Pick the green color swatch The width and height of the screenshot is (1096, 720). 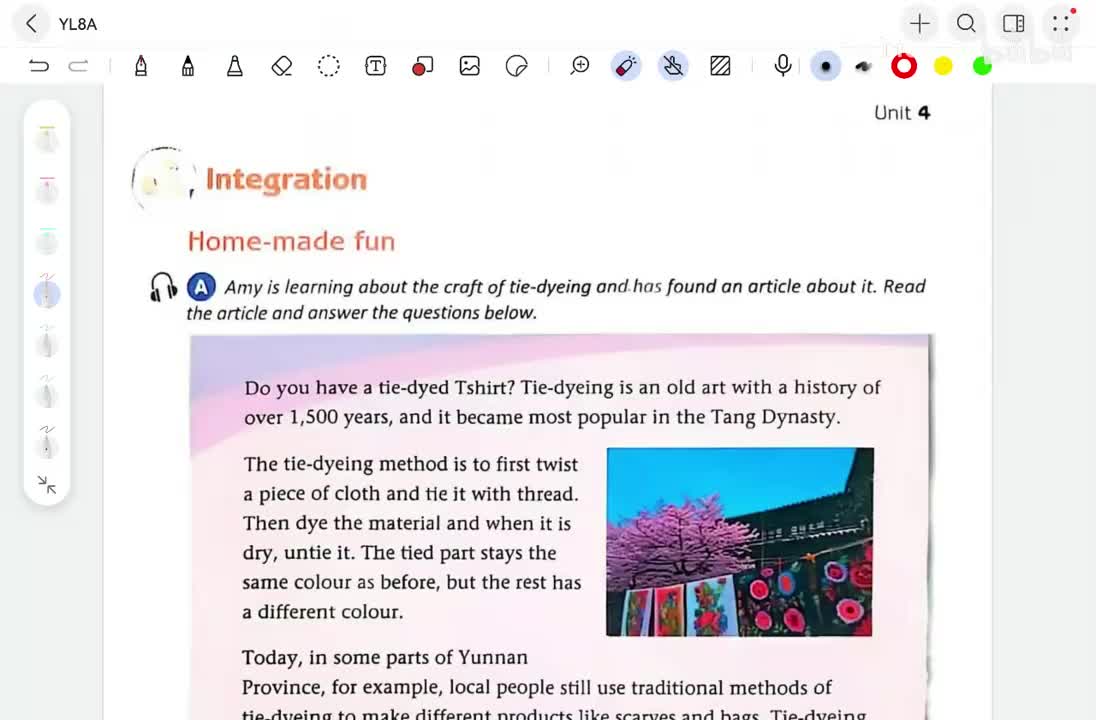click(x=982, y=66)
